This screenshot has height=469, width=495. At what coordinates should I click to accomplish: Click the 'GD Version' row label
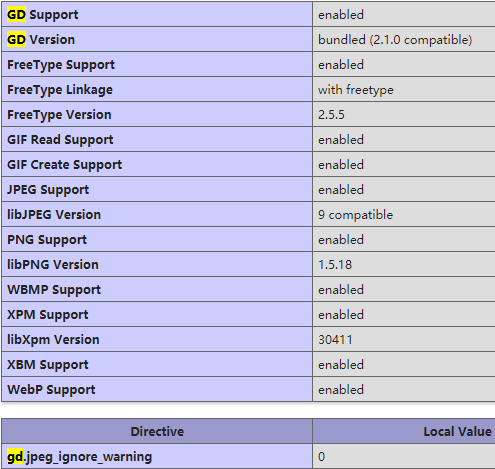(x=41, y=40)
